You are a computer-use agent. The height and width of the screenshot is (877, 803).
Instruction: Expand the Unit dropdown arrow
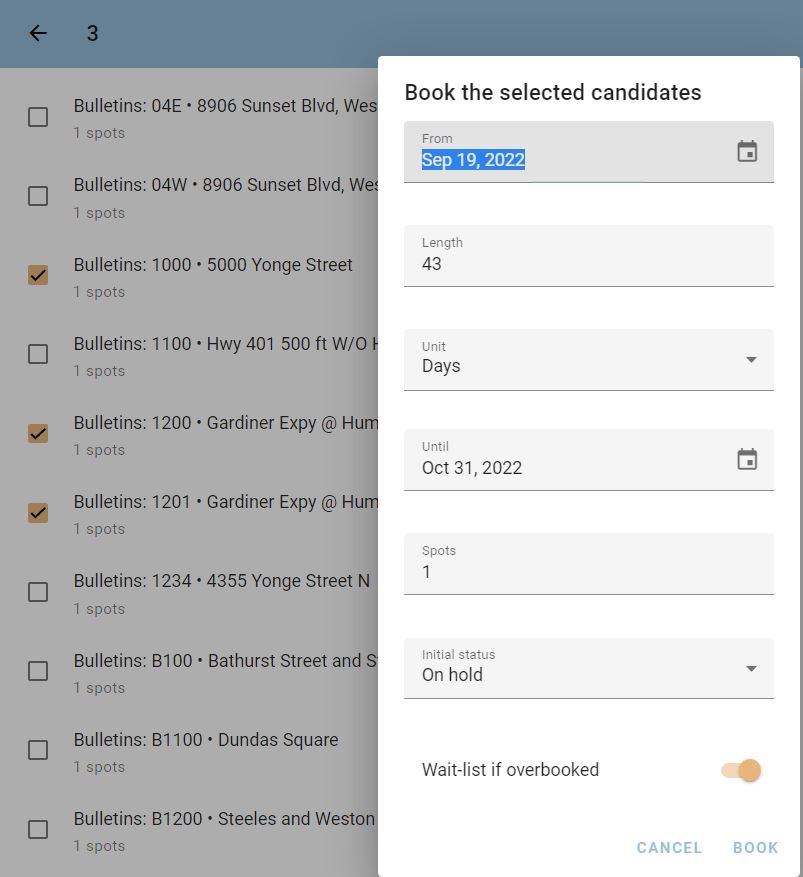[752, 360]
